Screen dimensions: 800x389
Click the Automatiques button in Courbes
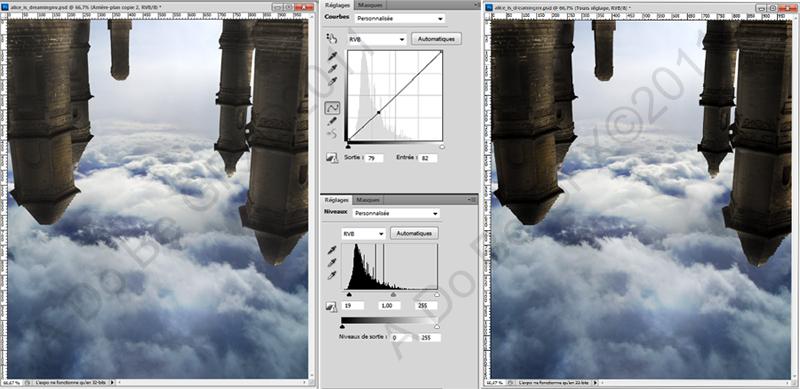[436, 39]
